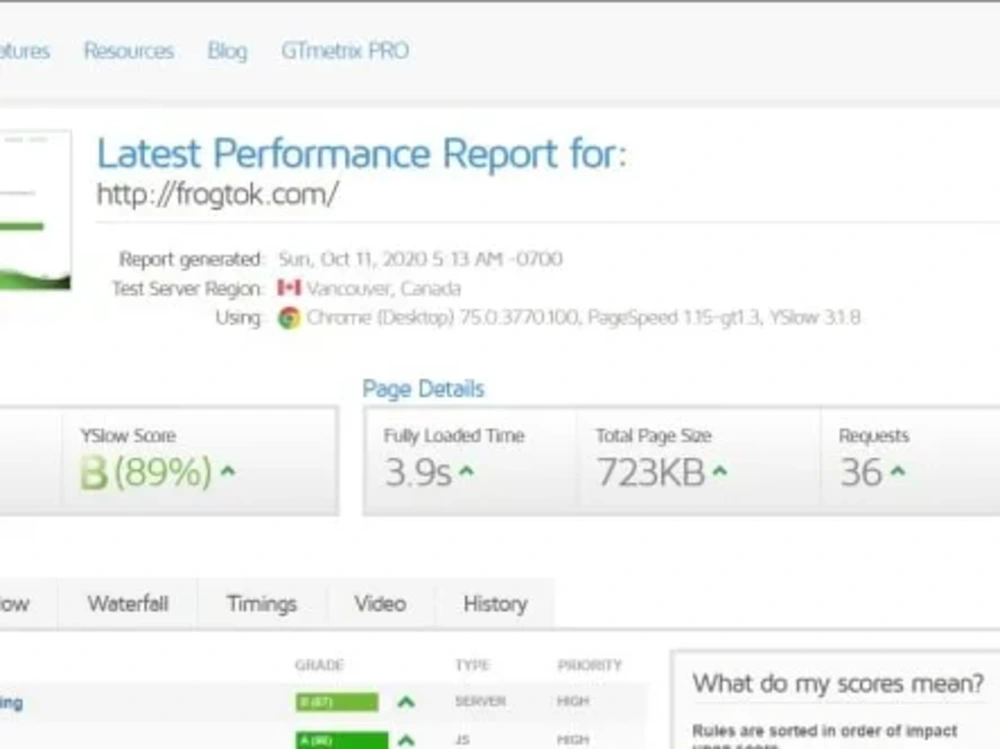This screenshot has width=1000, height=749.
Task: Expand the SERVER row with the chevron
Action: [406, 702]
